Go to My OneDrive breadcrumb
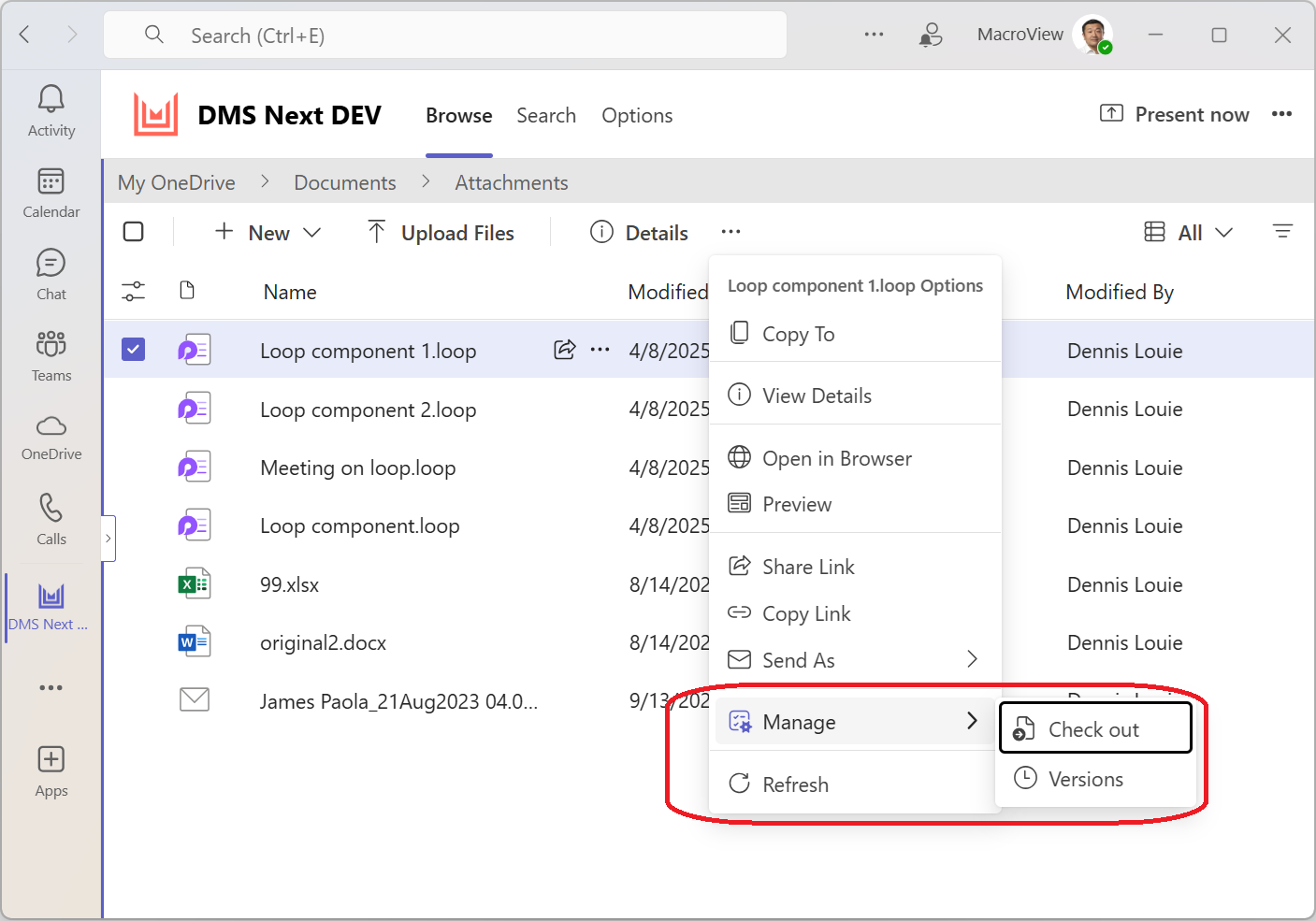This screenshot has height=921, width=1316. [177, 182]
